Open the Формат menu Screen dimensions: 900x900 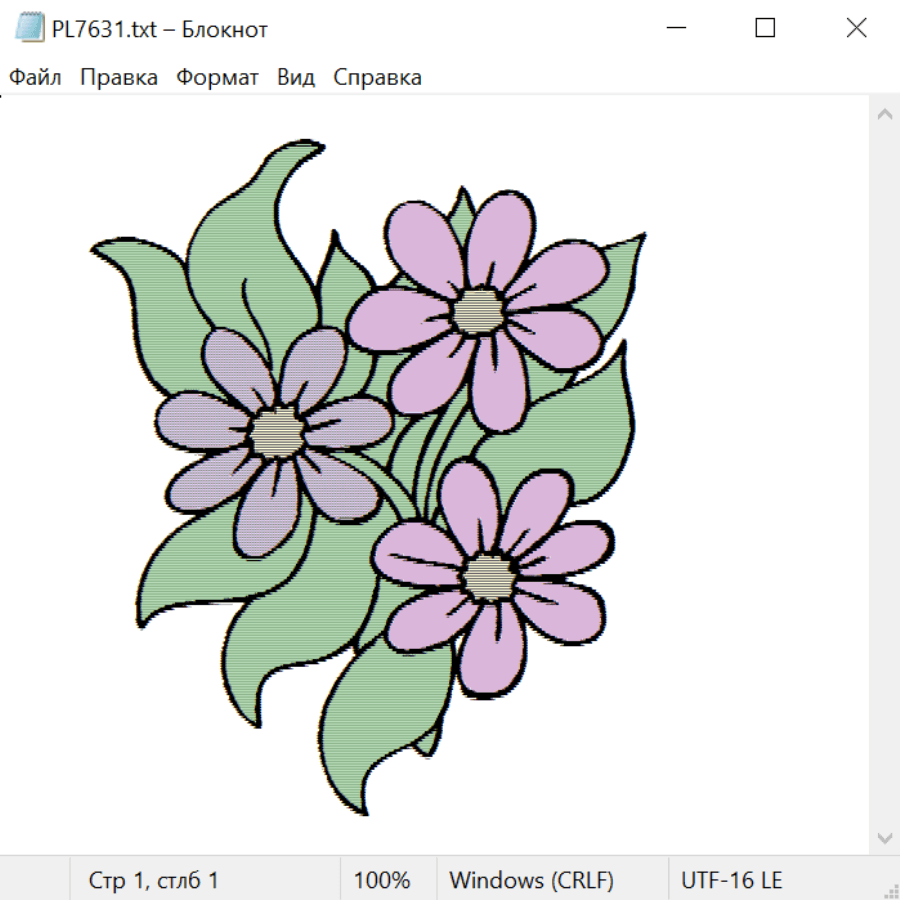click(x=217, y=78)
